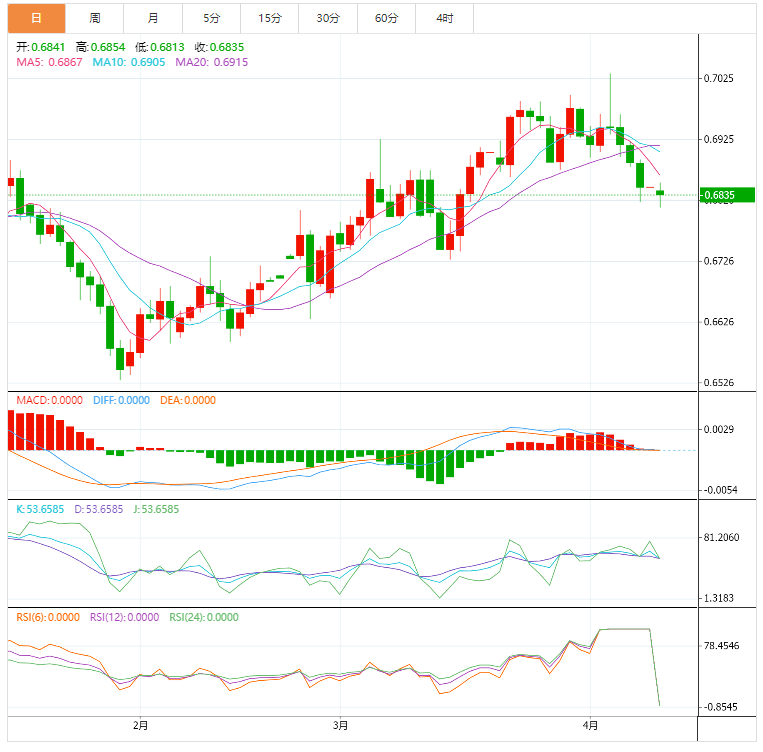The width and height of the screenshot is (763, 752).
Task: Click the 4月 date label on time axis
Action: (x=590, y=725)
